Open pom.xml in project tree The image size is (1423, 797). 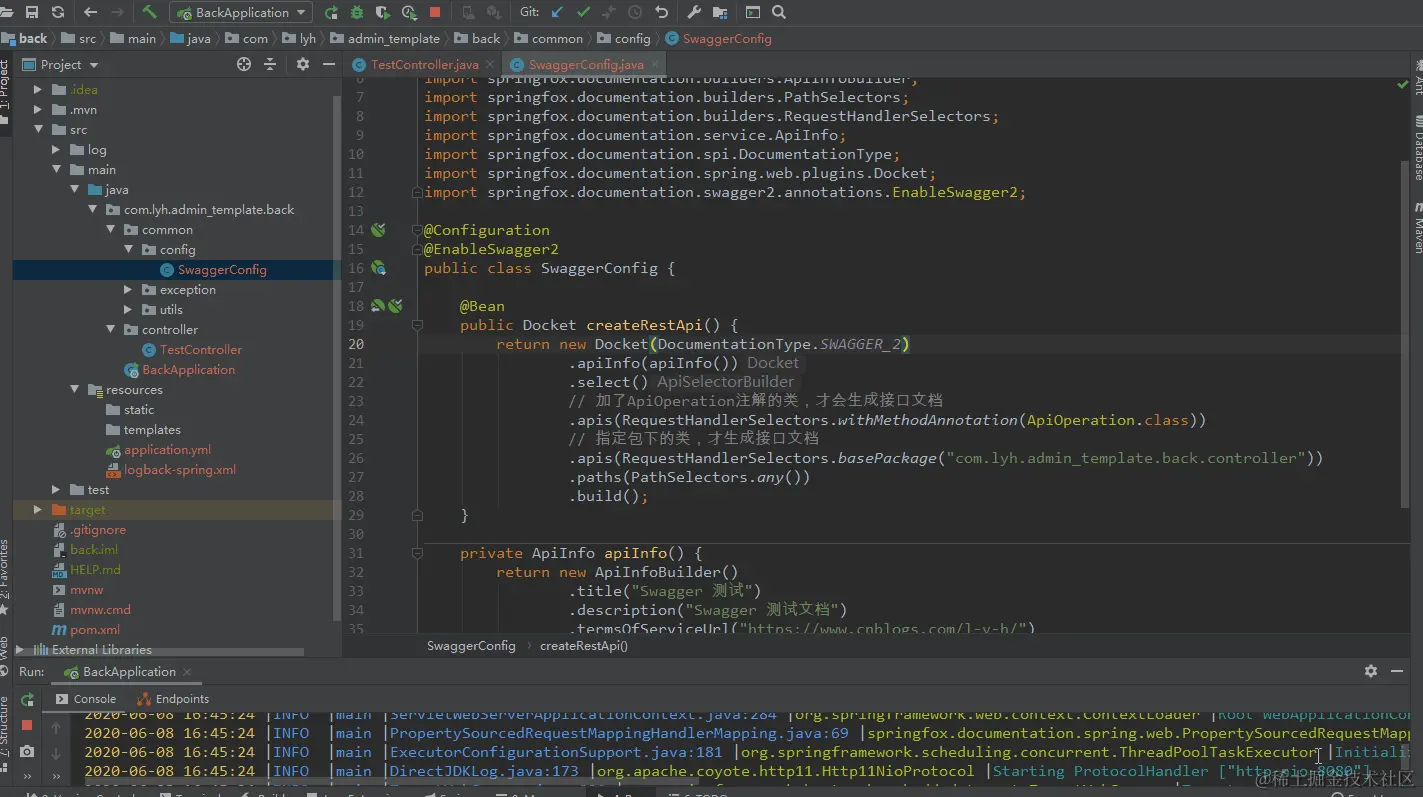coord(86,629)
